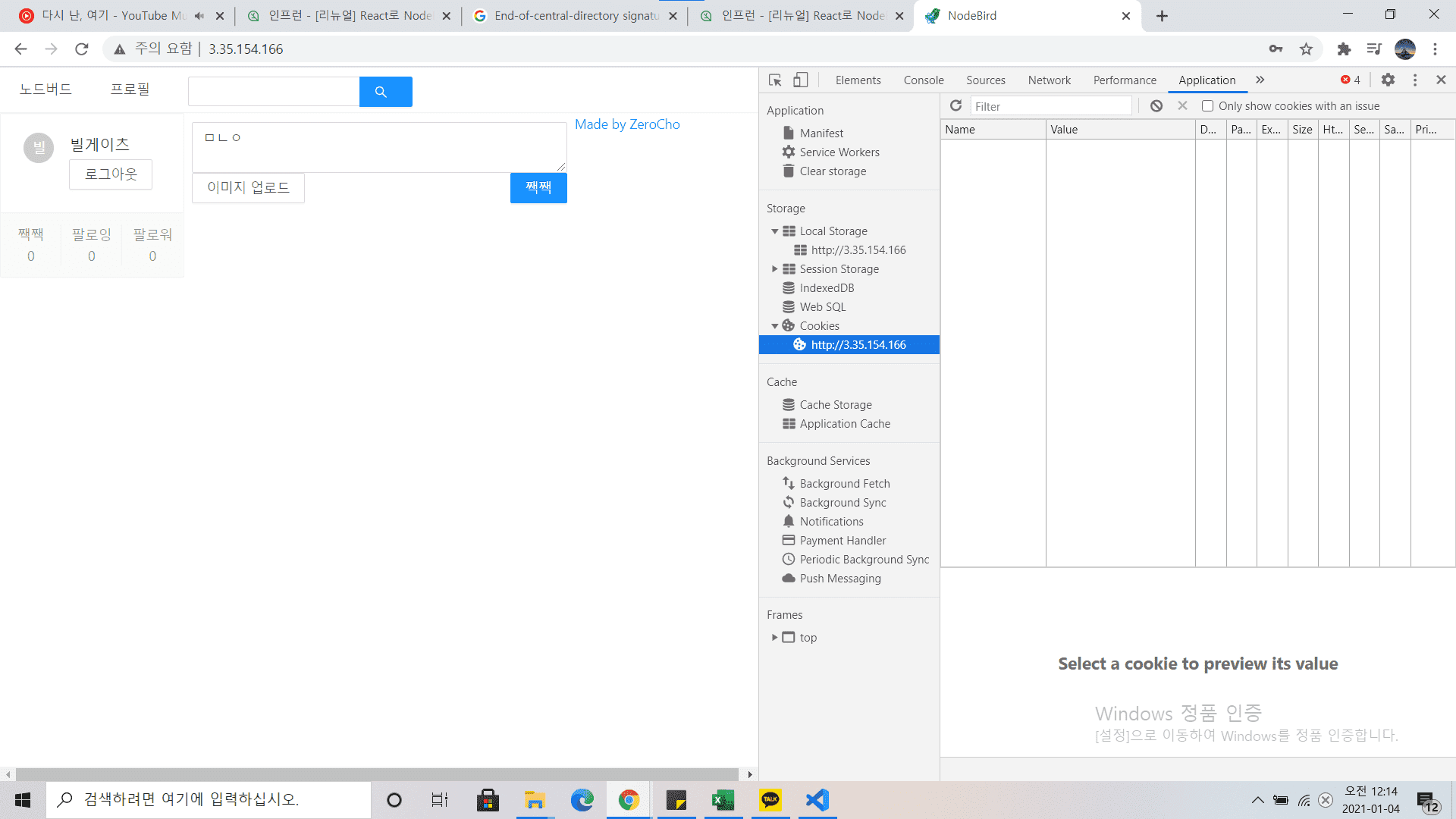The height and width of the screenshot is (819, 1456).
Task: Click the cookie Filter input field
Action: [1050, 106]
